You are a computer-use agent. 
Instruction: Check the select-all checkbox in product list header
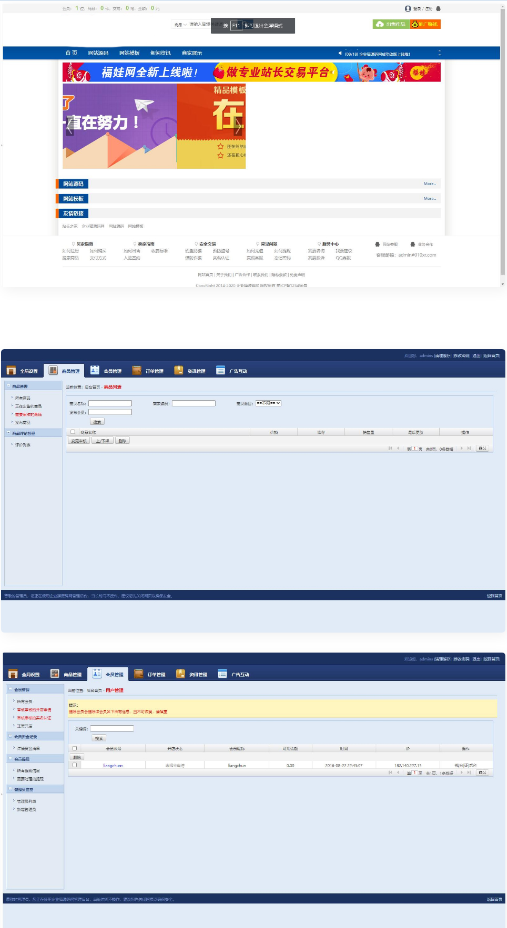[x=73, y=432]
